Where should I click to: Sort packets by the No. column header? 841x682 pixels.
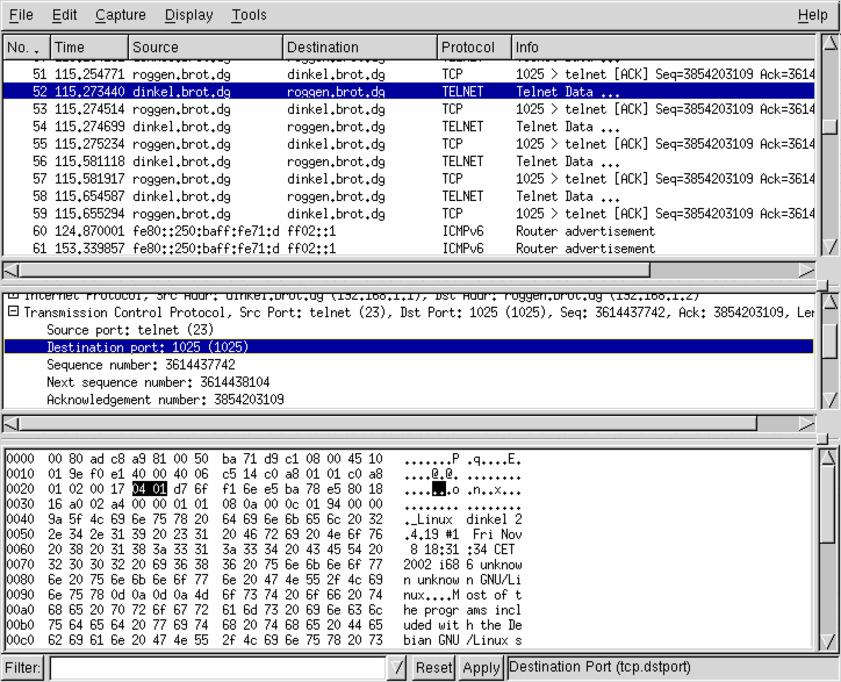click(24, 47)
